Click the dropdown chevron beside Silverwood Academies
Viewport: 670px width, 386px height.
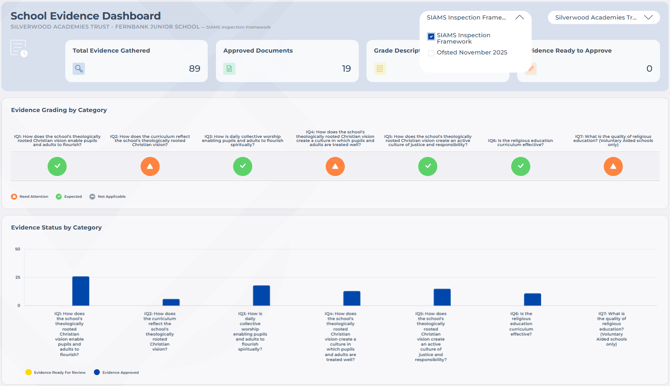pos(648,18)
